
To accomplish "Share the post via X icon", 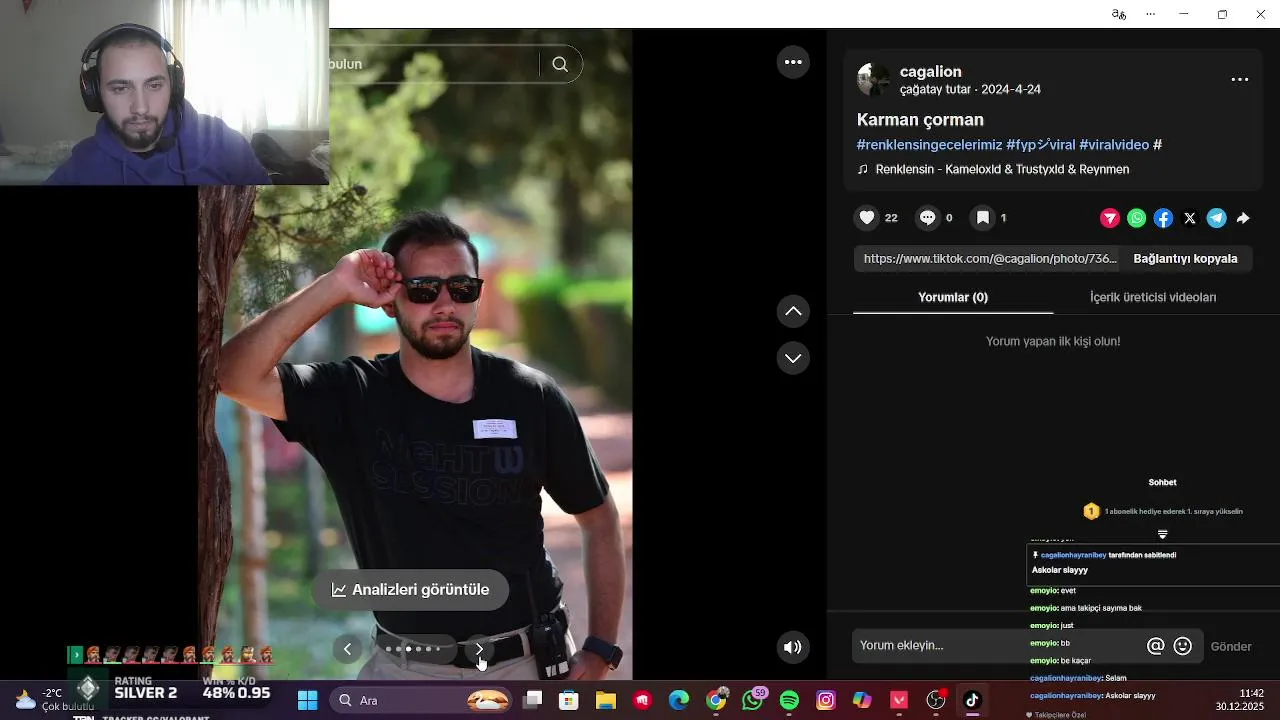I will 1190,218.
